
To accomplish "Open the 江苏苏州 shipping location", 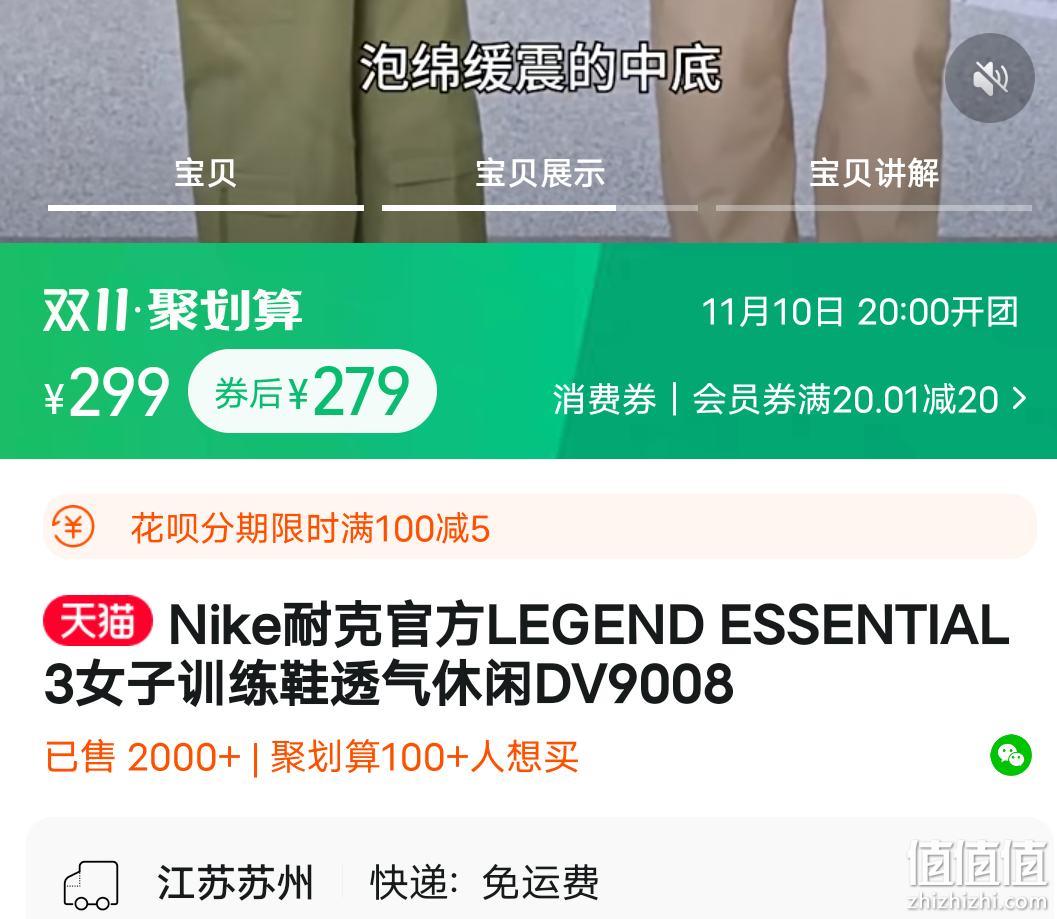I will 235,883.
